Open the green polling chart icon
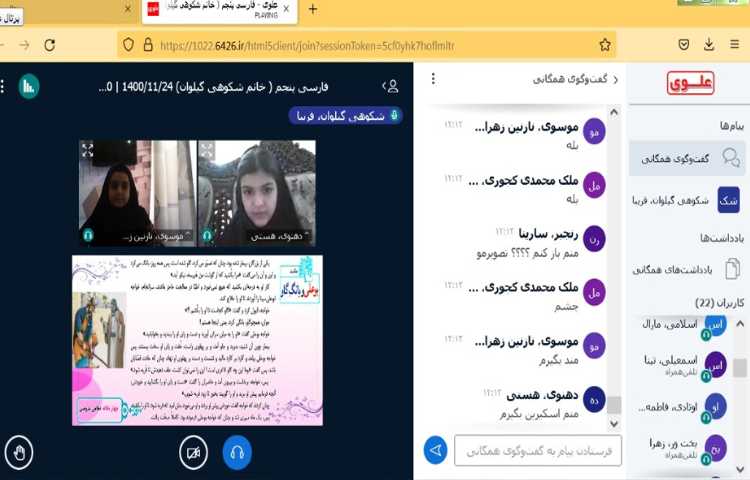This screenshot has width=750, height=480. (29, 87)
